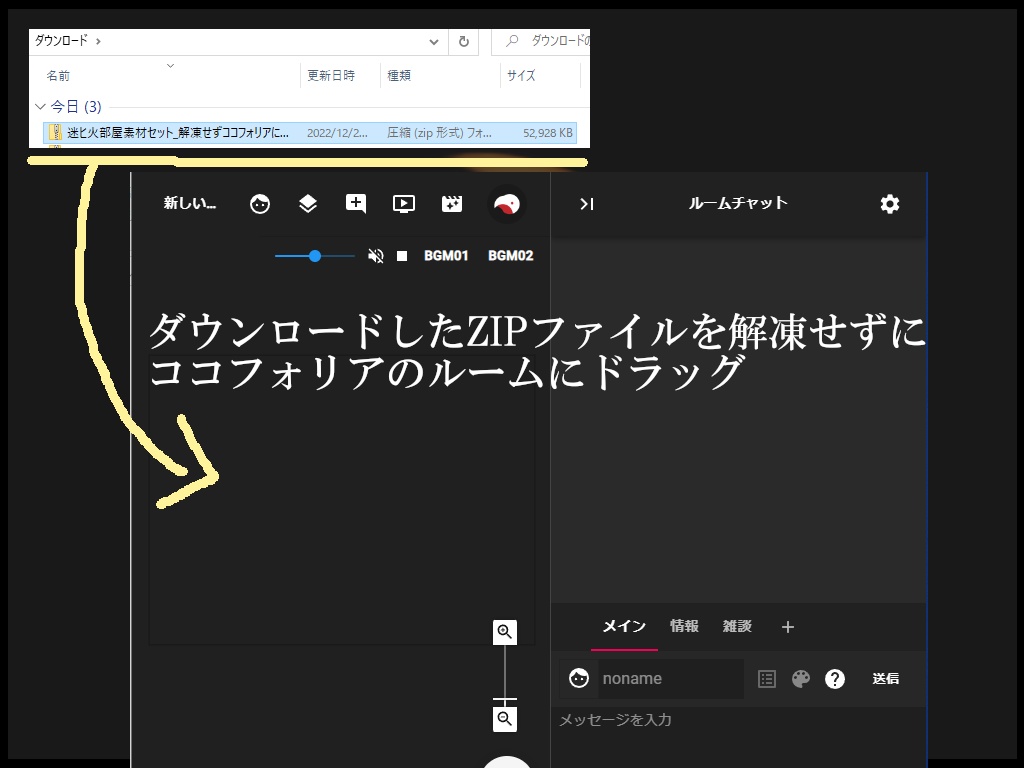Open the help question mark icon
Image resolution: width=1024 pixels, height=768 pixels.
coord(835,679)
